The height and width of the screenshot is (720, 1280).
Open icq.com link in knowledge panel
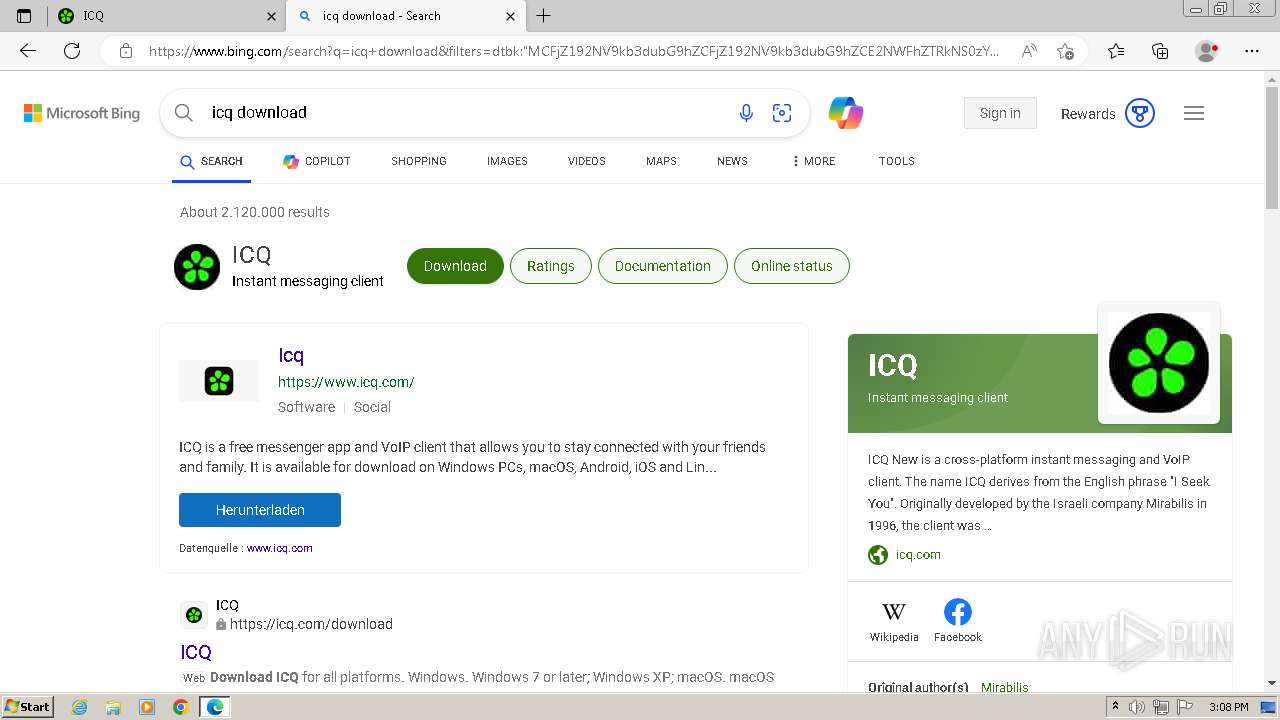918,555
